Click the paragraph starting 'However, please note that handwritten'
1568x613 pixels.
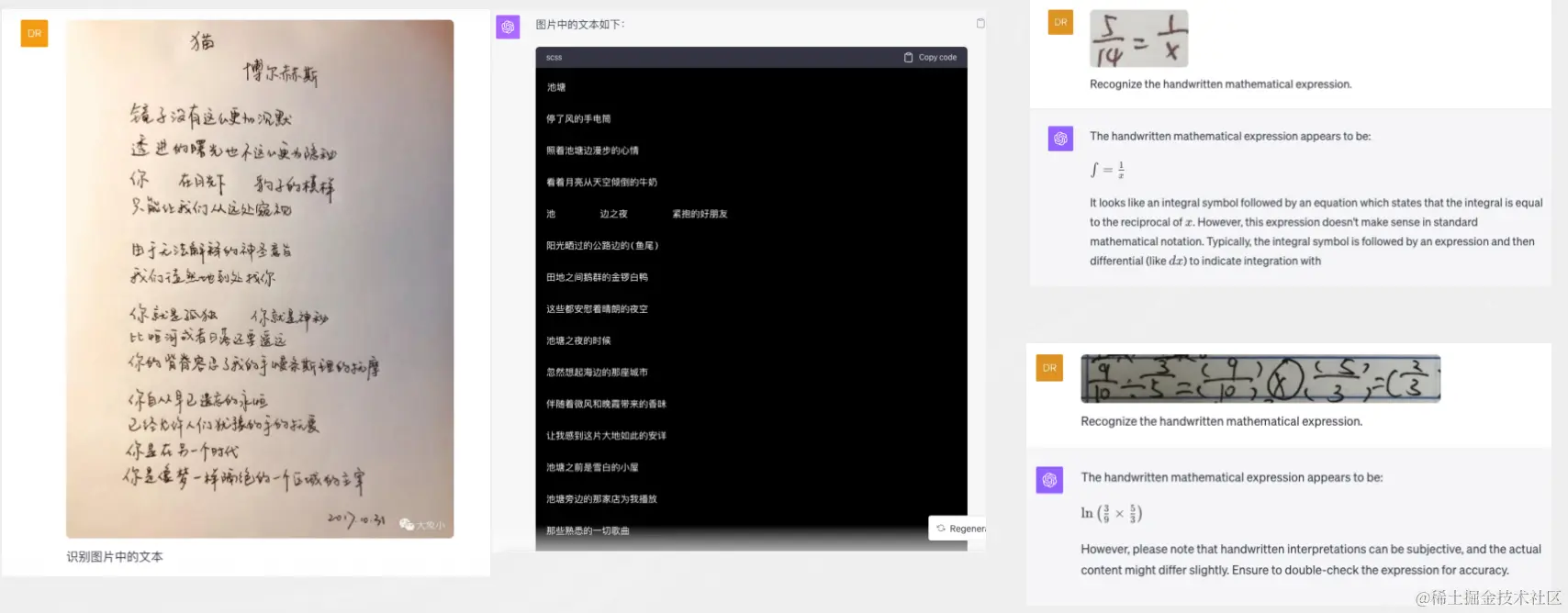click(x=1310, y=560)
